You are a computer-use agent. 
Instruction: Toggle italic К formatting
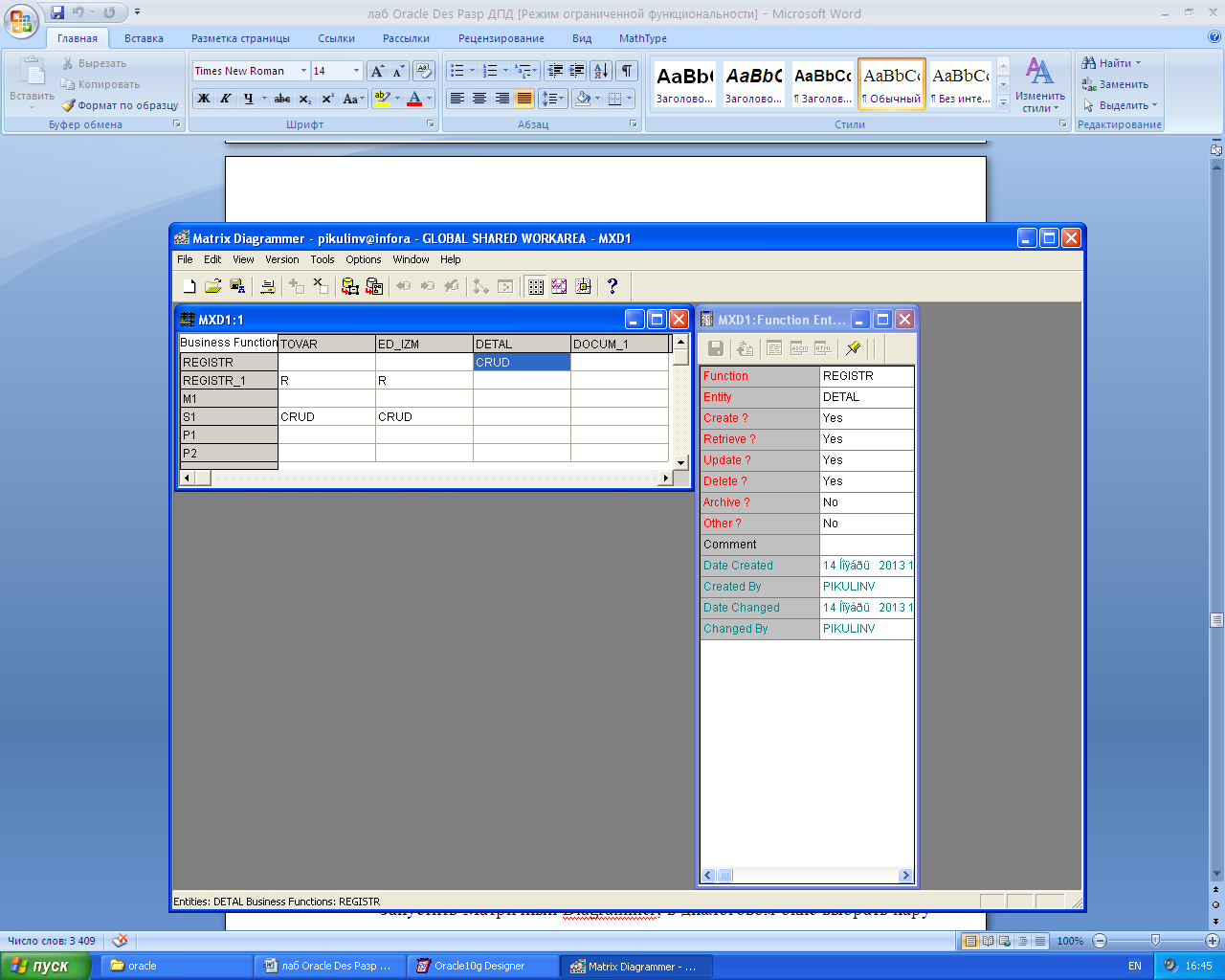(226, 99)
